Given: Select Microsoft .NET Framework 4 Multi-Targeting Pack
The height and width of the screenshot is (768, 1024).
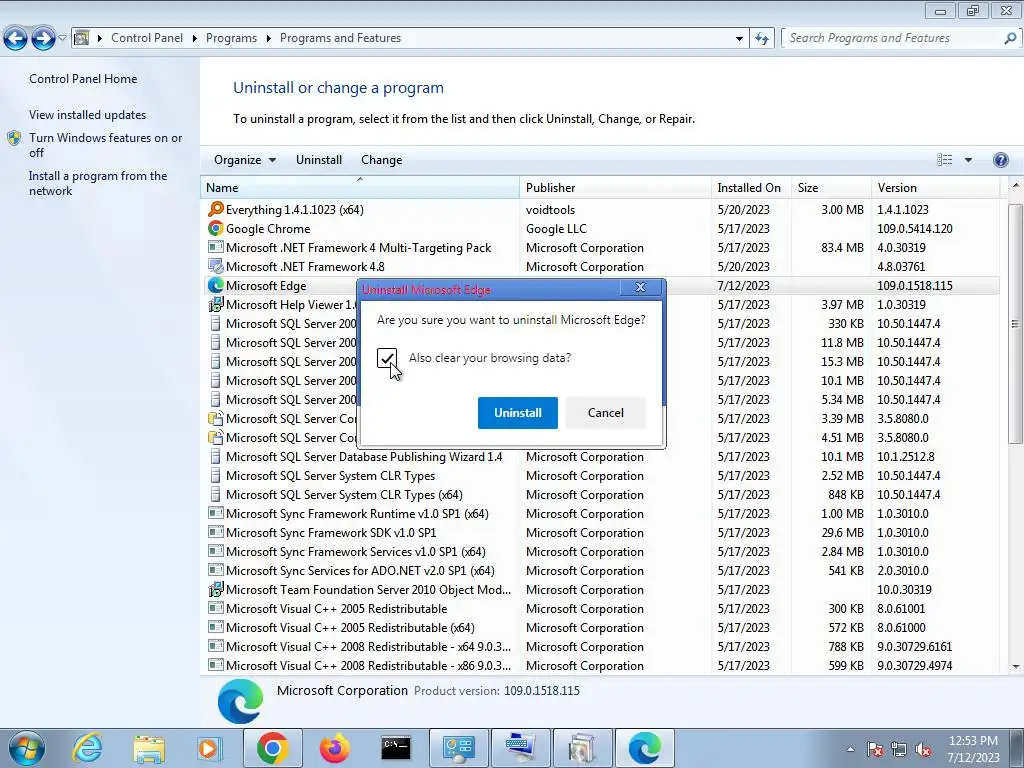Looking at the screenshot, I should 600,248.
